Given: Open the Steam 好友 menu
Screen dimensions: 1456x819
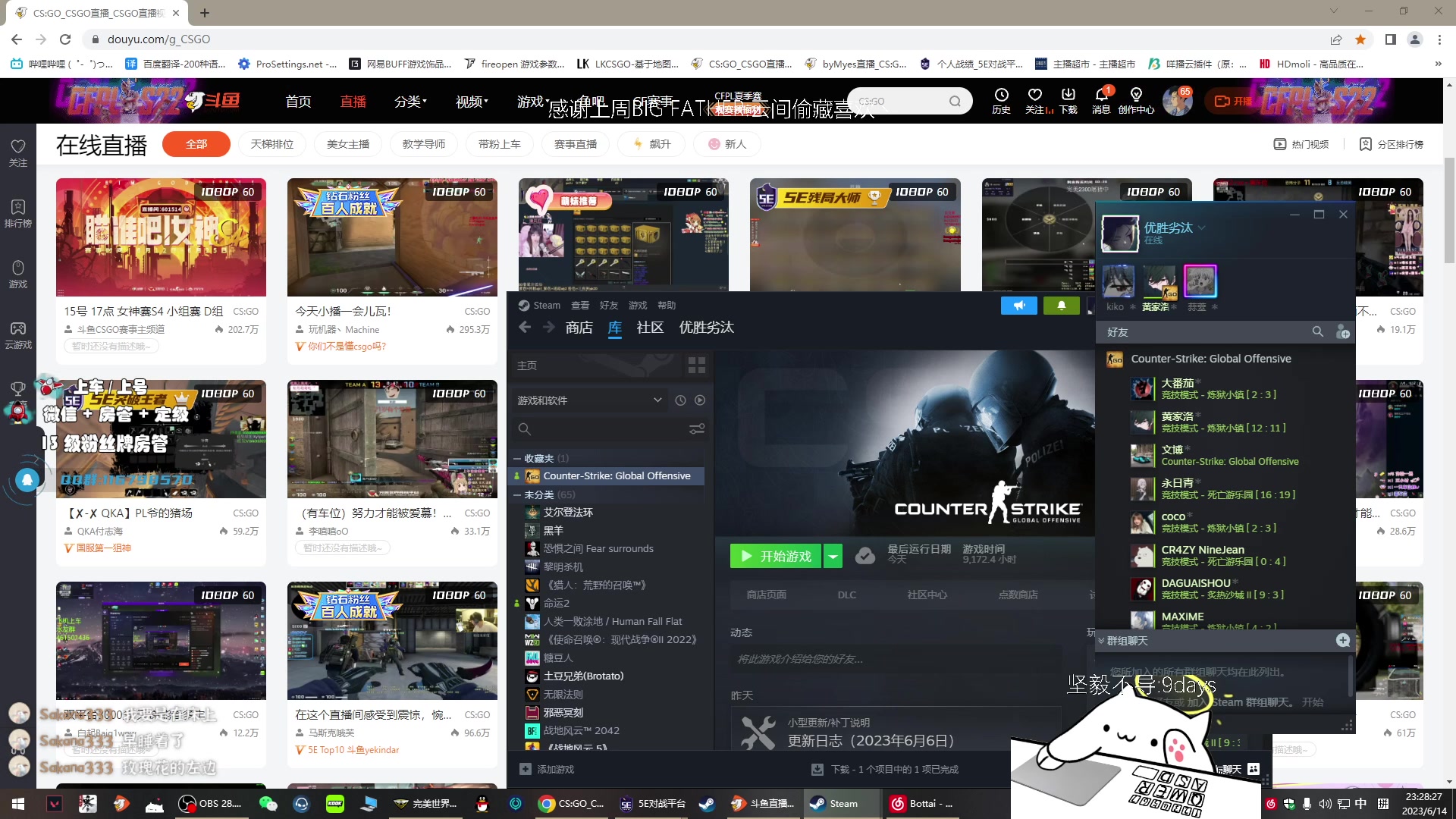Looking at the screenshot, I should tap(609, 305).
